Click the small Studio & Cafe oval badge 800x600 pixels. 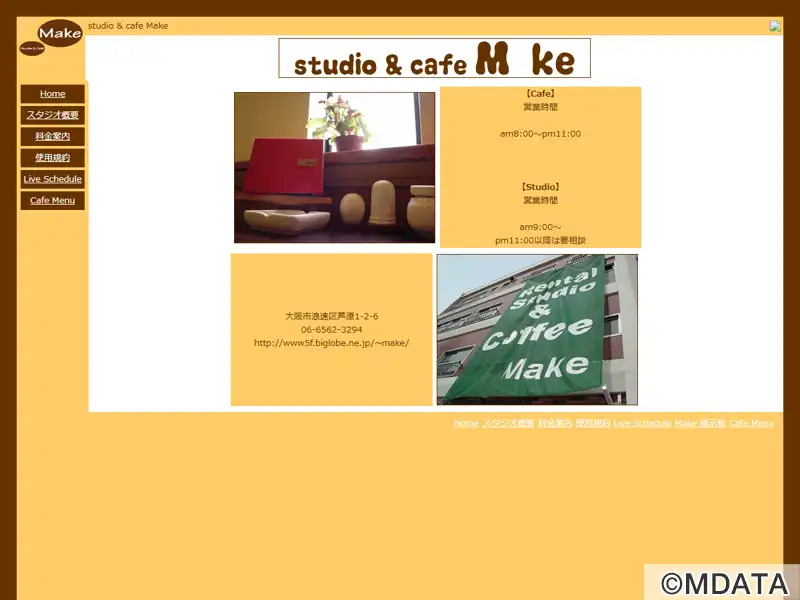(32, 48)
